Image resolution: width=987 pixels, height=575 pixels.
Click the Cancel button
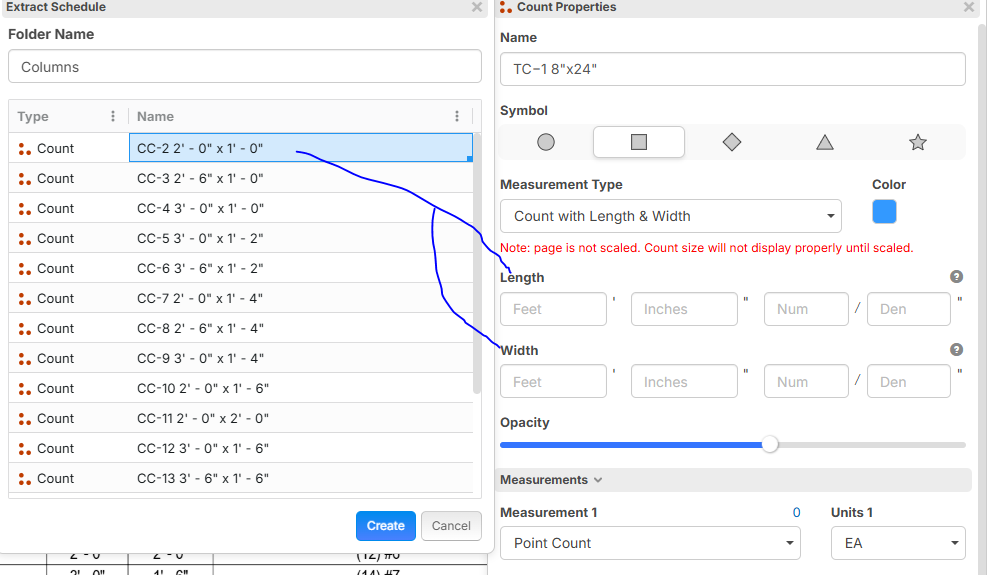click(451, 526)
